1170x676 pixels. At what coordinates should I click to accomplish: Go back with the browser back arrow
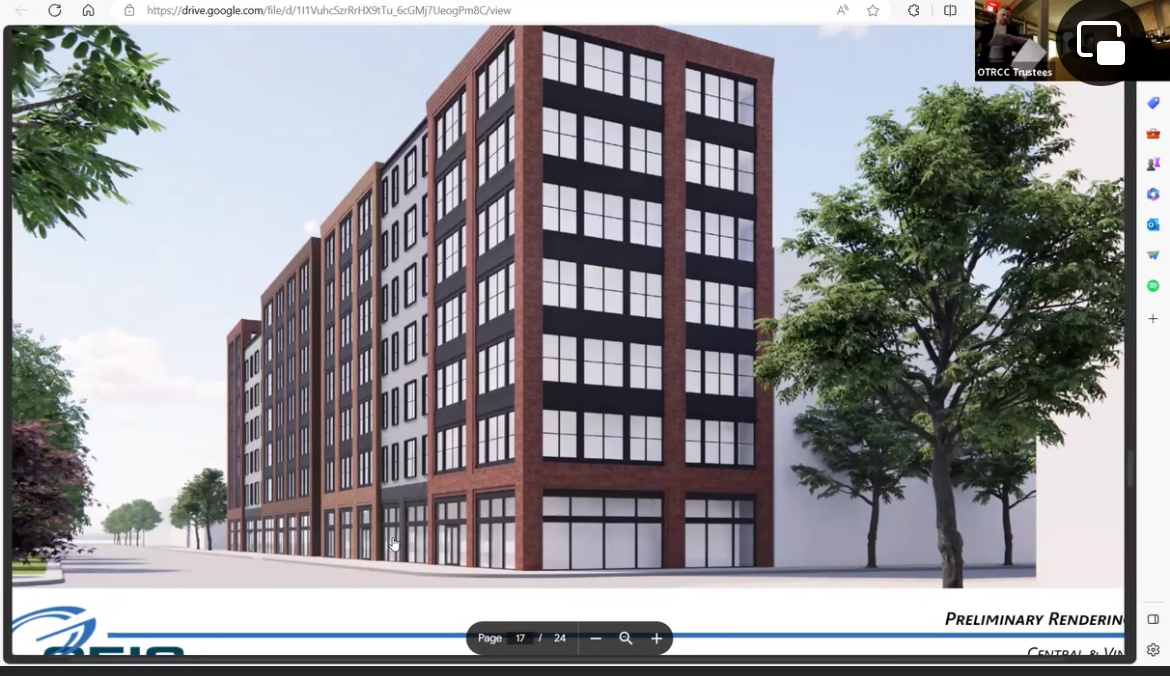click(x=21, y=10)
